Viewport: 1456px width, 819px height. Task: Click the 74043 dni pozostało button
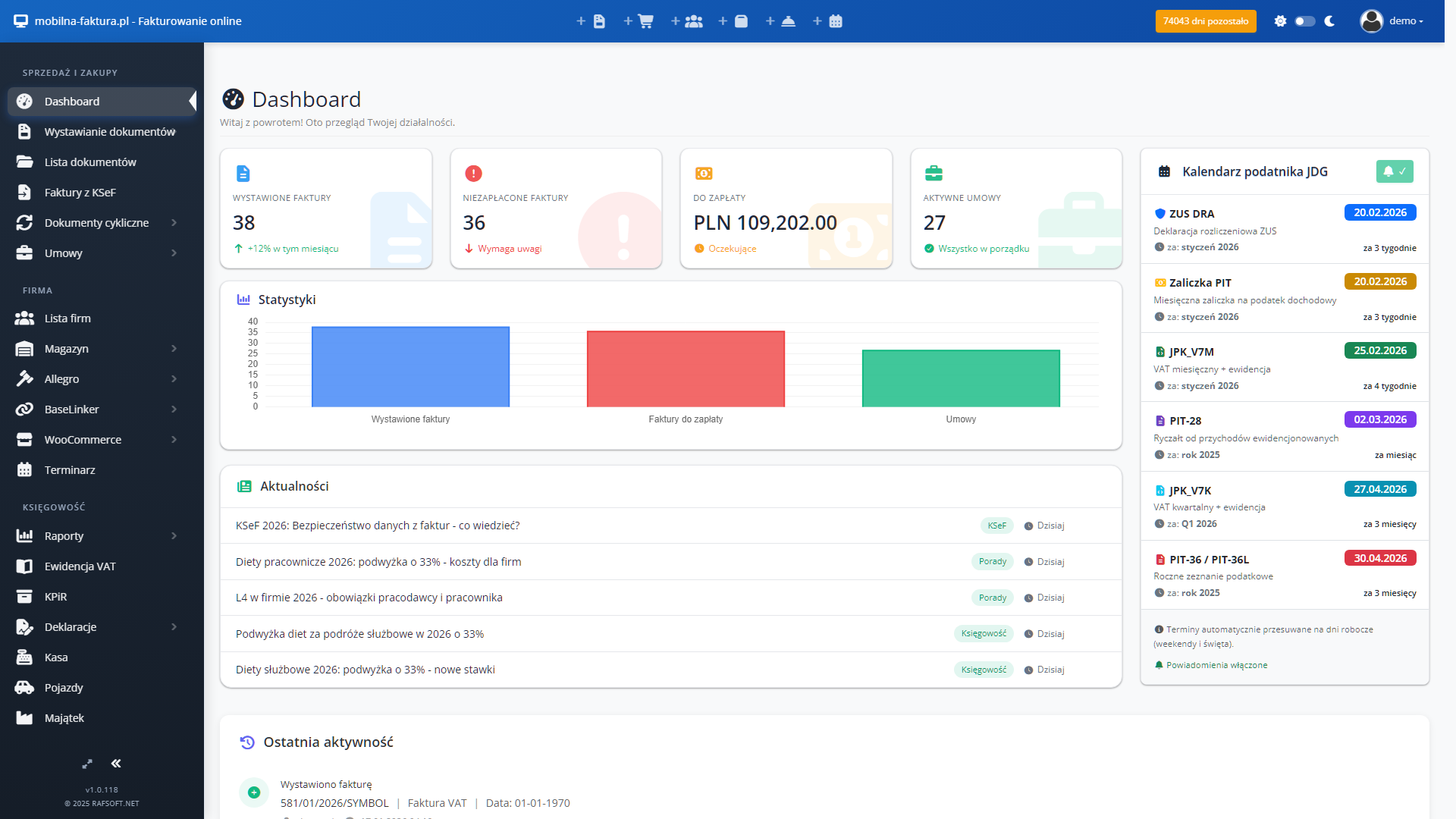pyautogui.click(x=1205, y=21)
